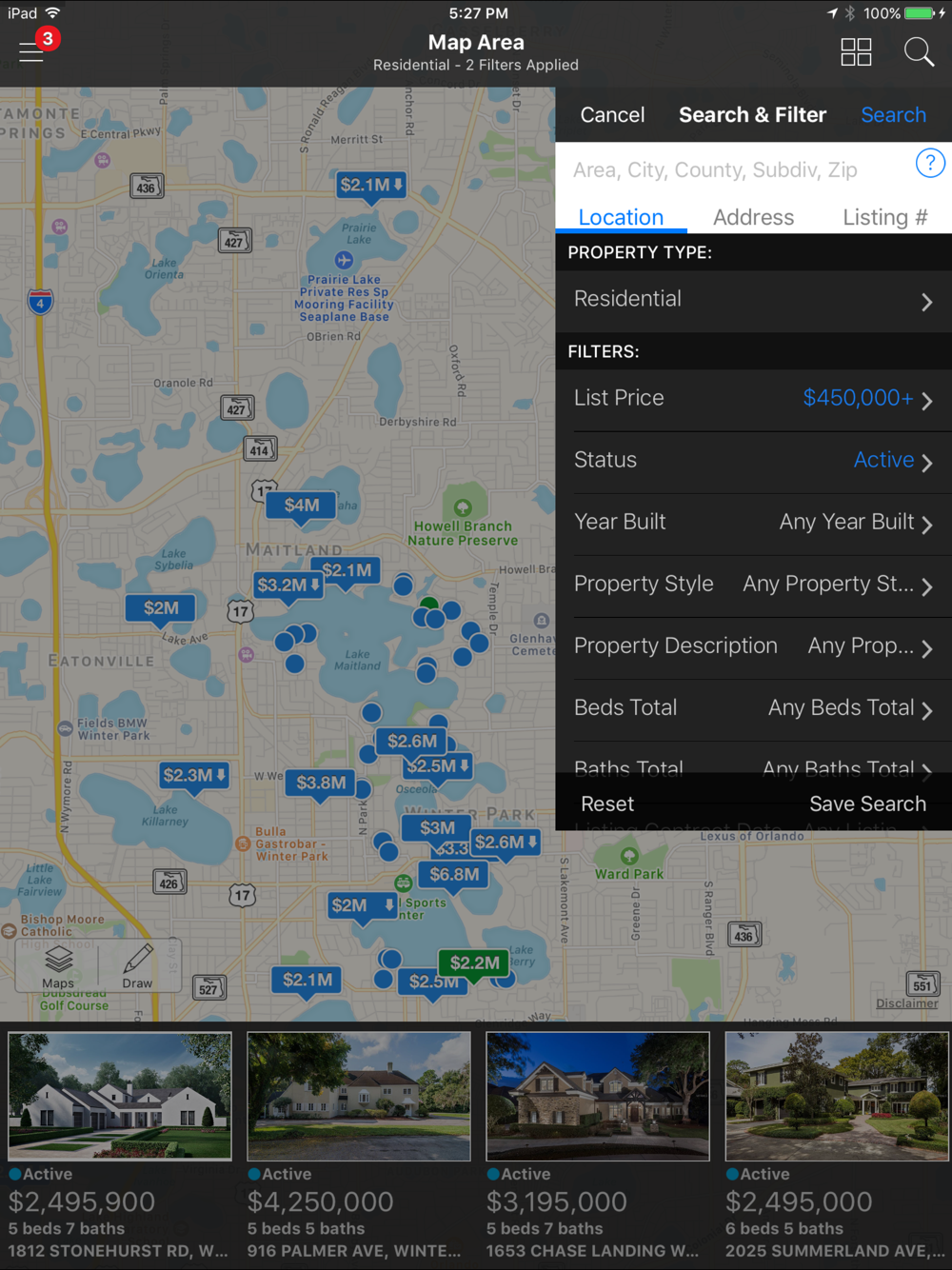Viewport: 952px width, 1270px height.
Task: Reset all search filters
Action: tap(607, 804)
